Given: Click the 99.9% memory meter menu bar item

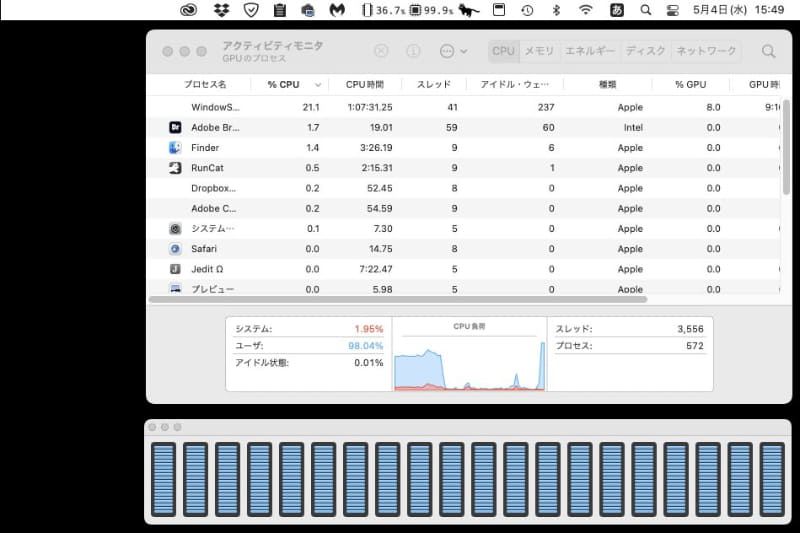Looking at the screenshot, I should tap(432, 10).
